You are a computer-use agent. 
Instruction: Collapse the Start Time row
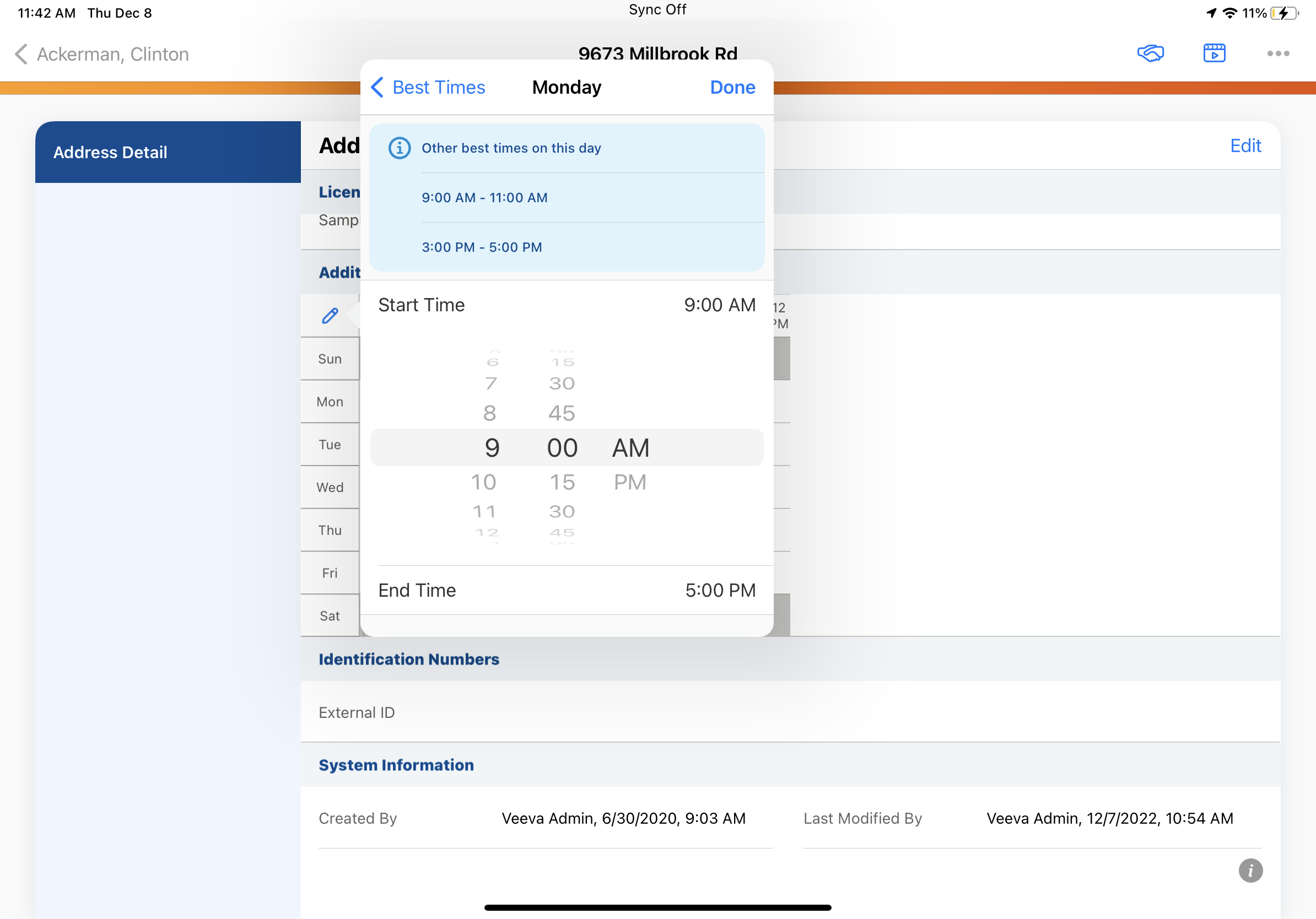click(x=567, y=305)
